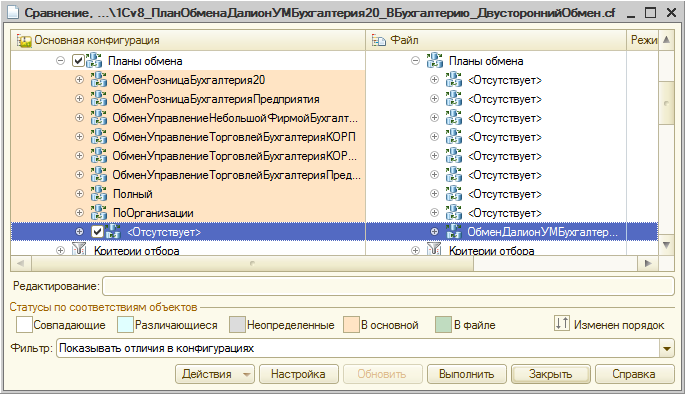Click the Изменен порядок arrows icon
Image resolution: width=685 pixels, height=394 pixels.
pos(562,324)
